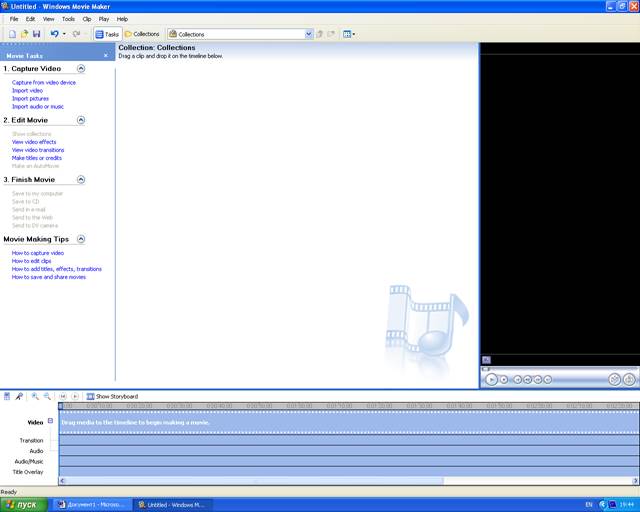Open the Clip menu
640x512 pixels.
[x=87, y=19]
